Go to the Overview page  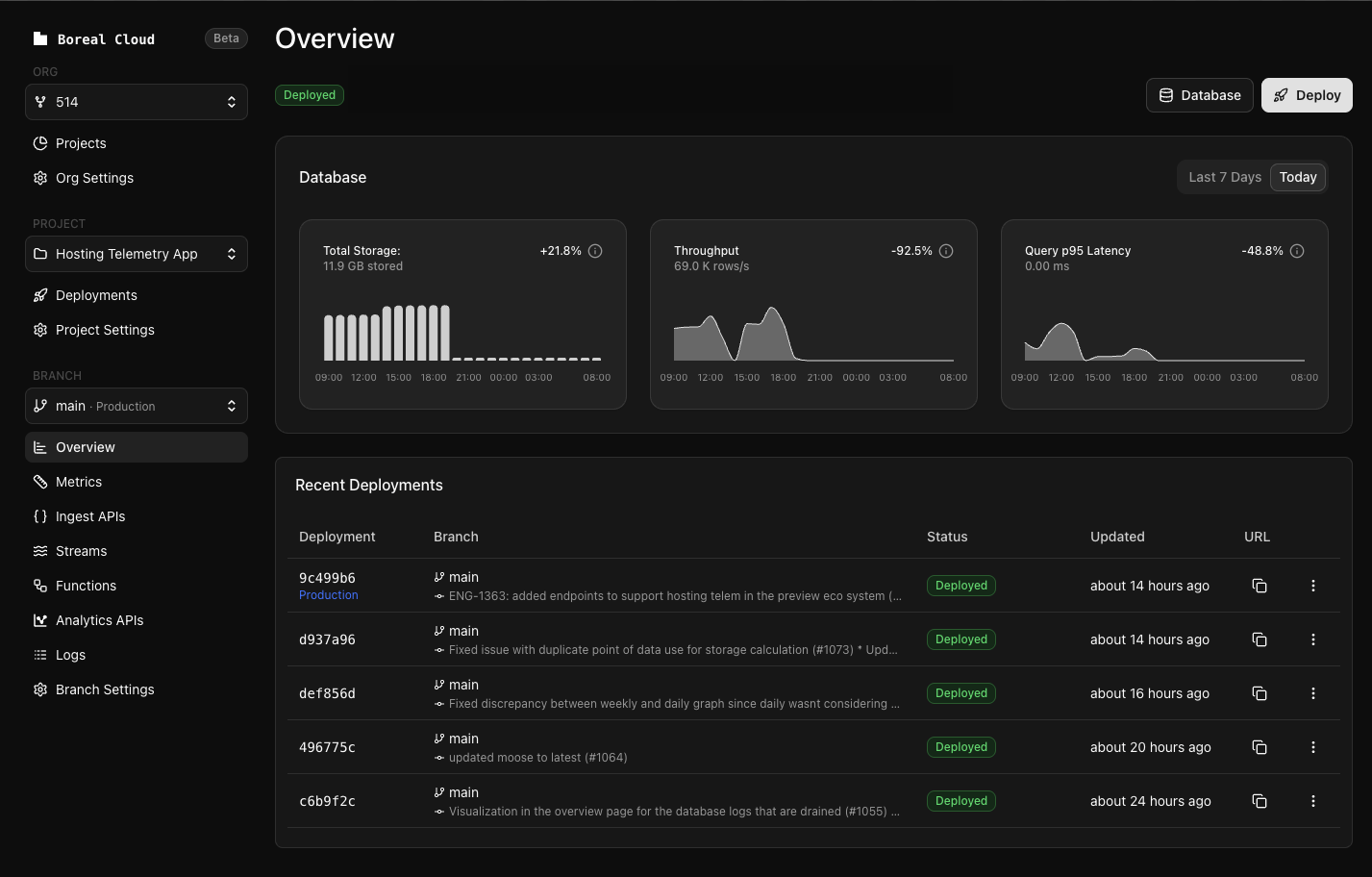coord(86,447)
